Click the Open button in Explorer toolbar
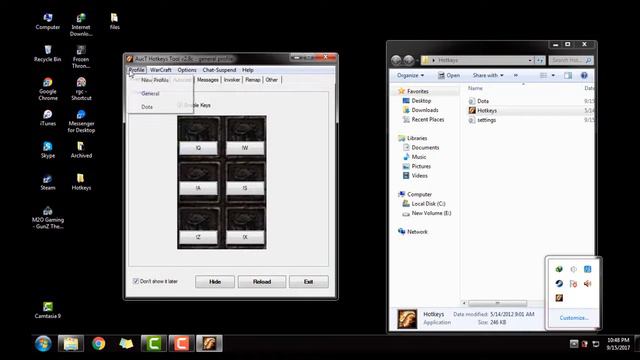This screenshot has height=360, width=640. point(449,76)
